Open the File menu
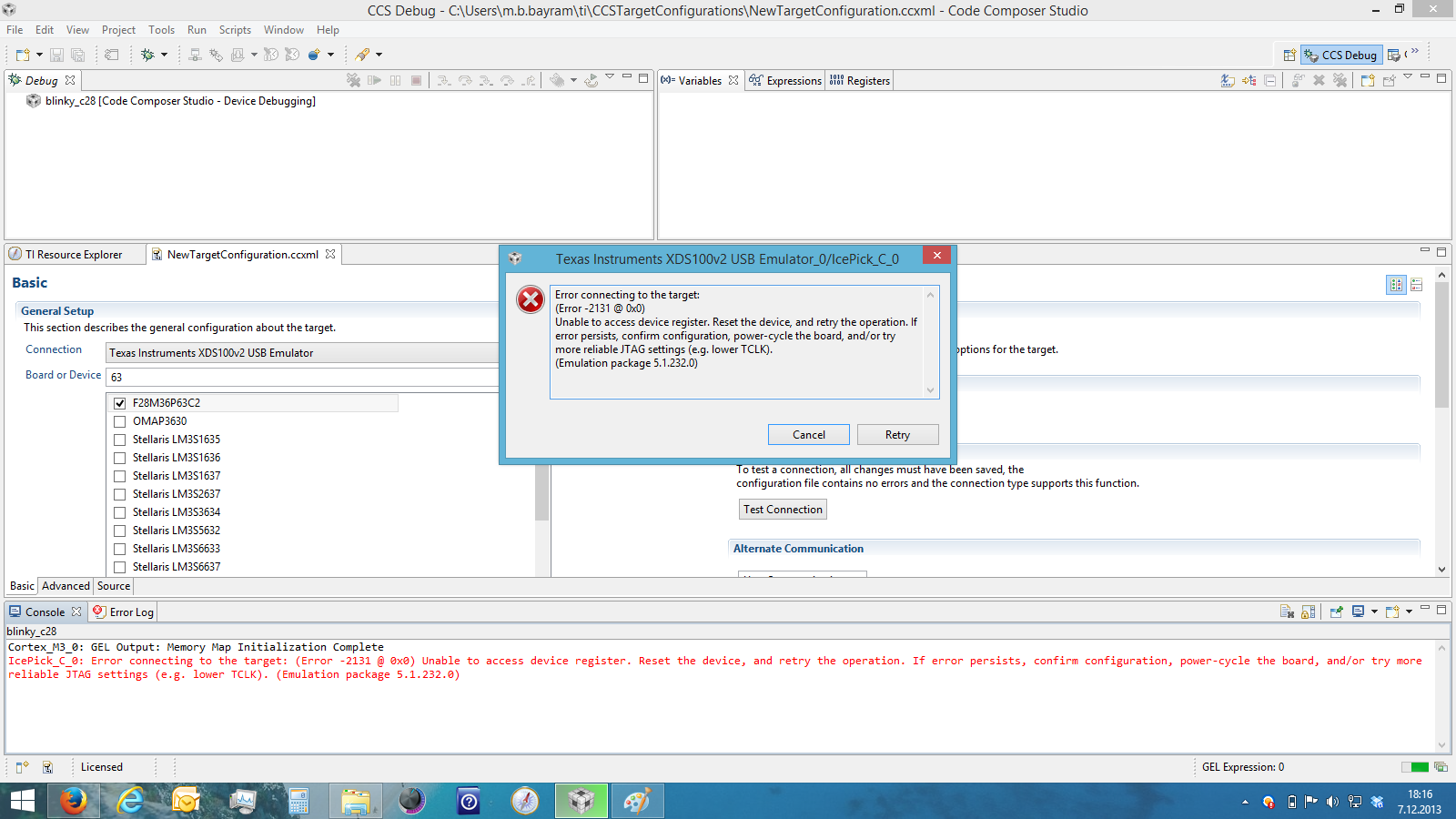The height and width of the screenshot is (819, 1456). click(15, 30)
